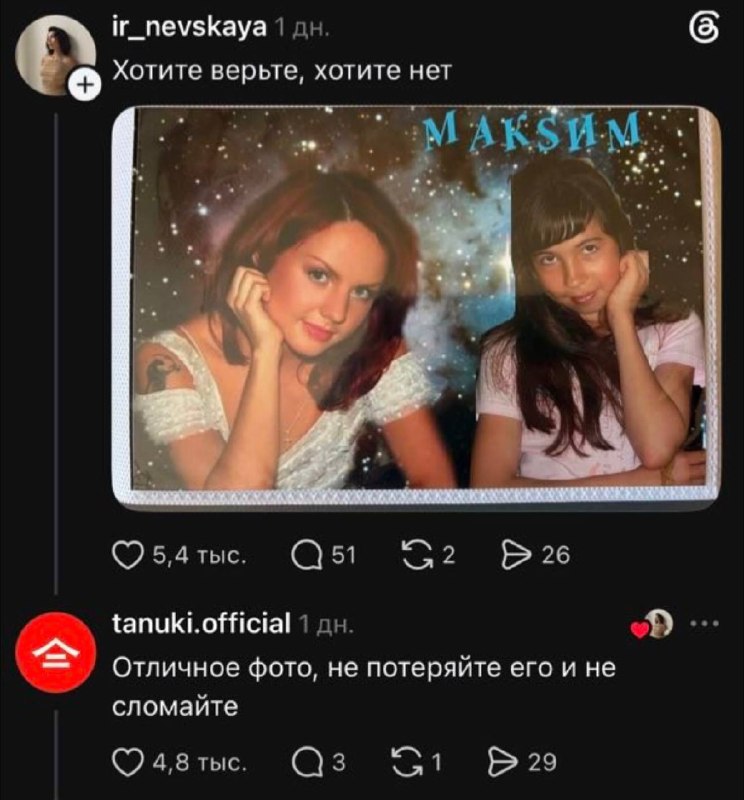Follow ir_nevskaya using the plus badge
744x800 pixels.
pyautogui.click(x=84, y=84)
